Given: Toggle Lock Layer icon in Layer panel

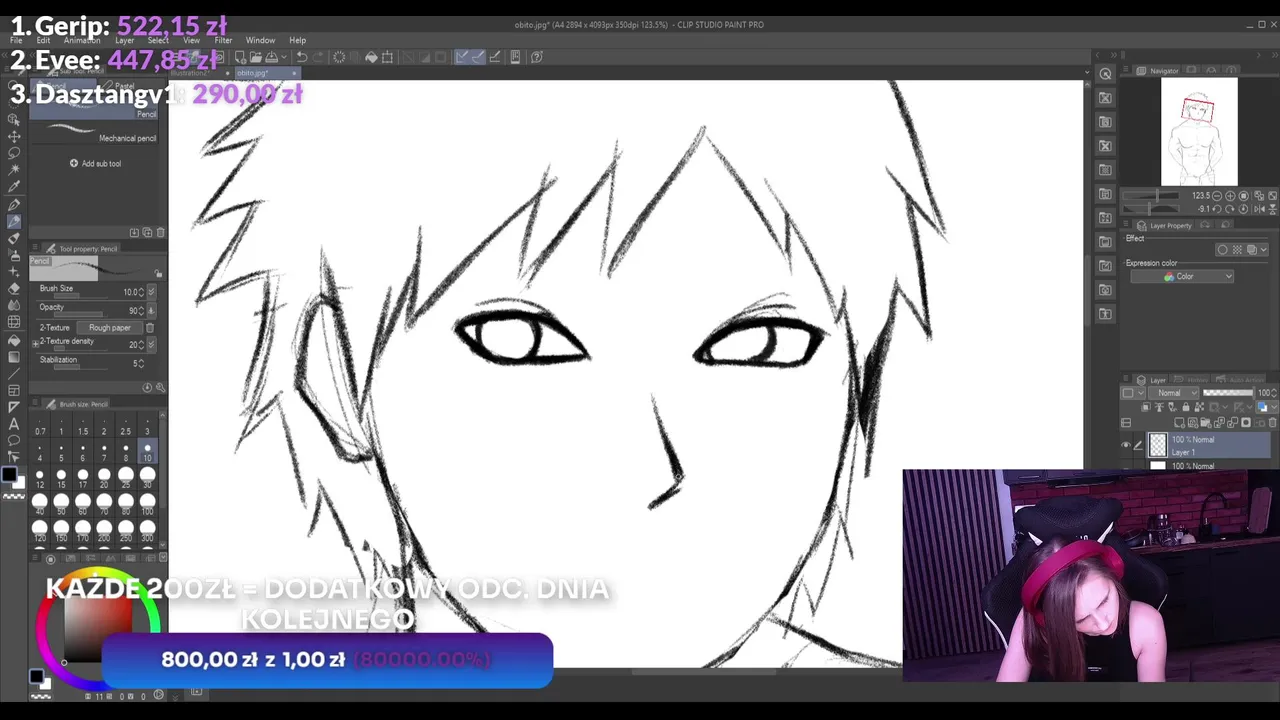Looking at the screenshot, I should click(1187, 408).
